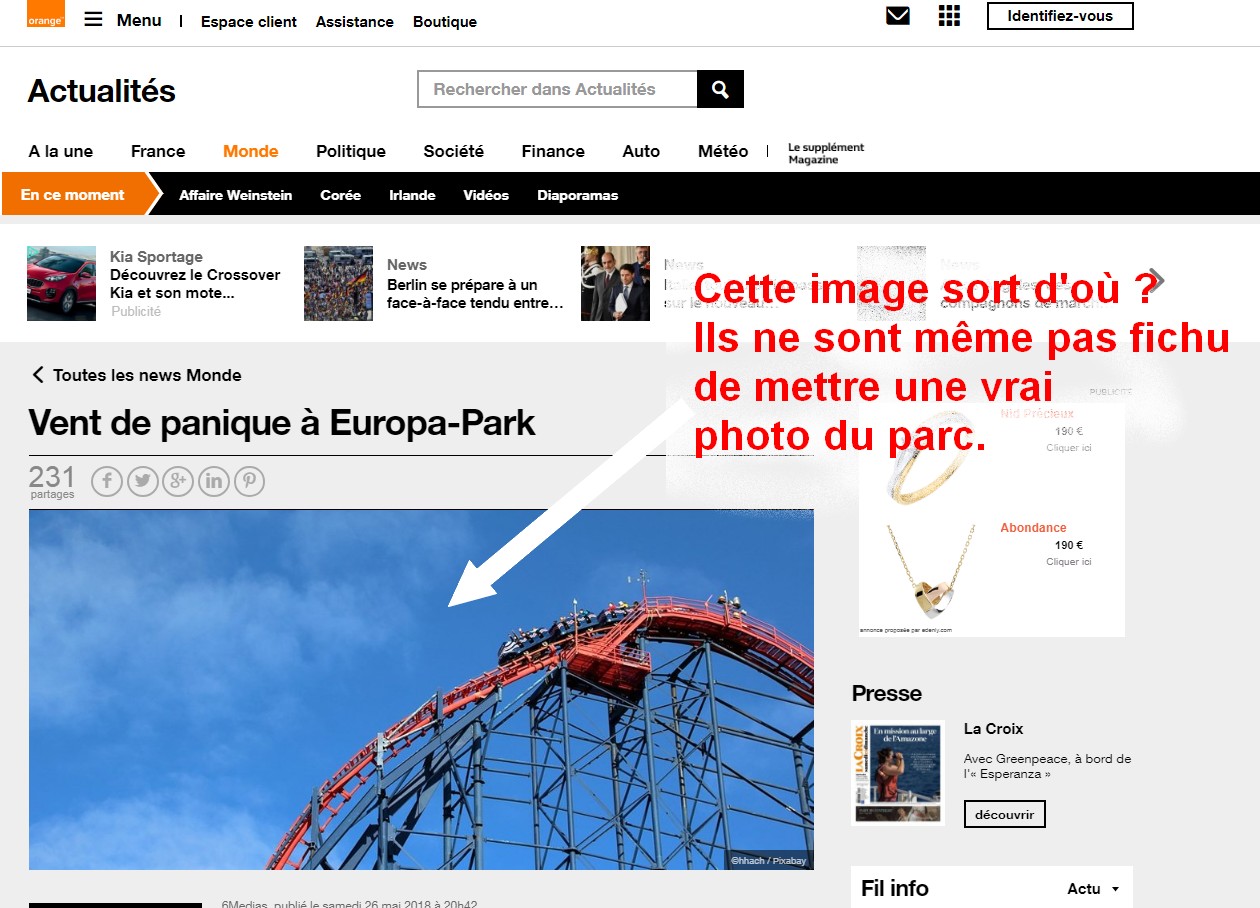Click the Avec Greenpeace description text
The width and height of the screenshot is (1260, 908).
pos(1048,766)
